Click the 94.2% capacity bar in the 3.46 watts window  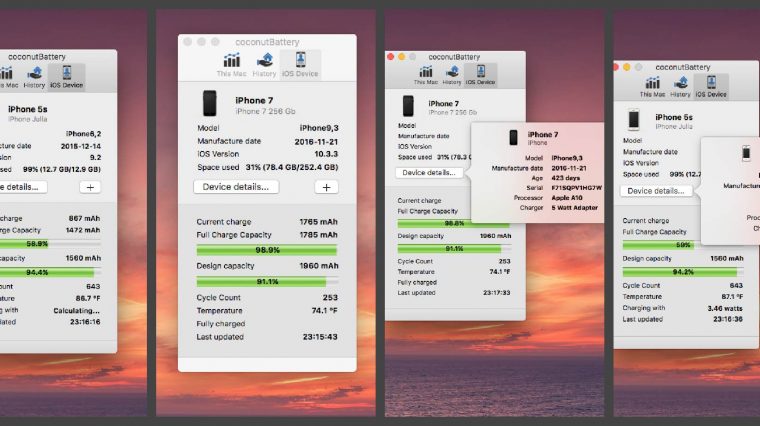[x=682, y=272]
